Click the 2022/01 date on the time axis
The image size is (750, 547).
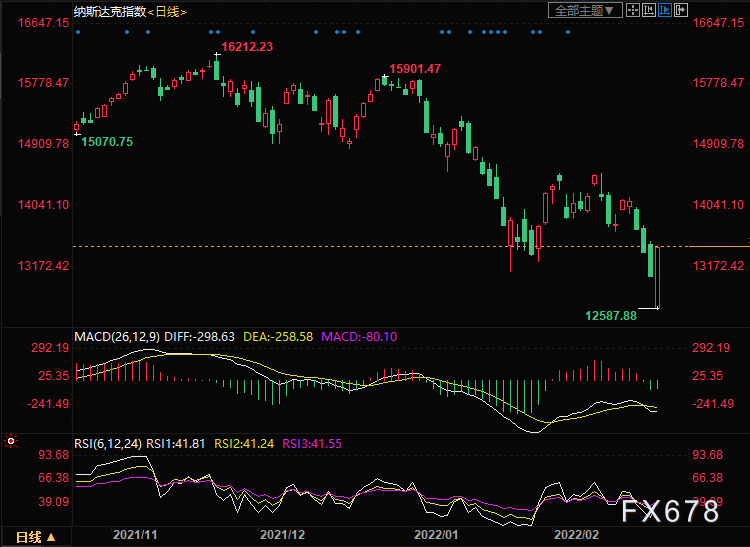coord(436,535)
